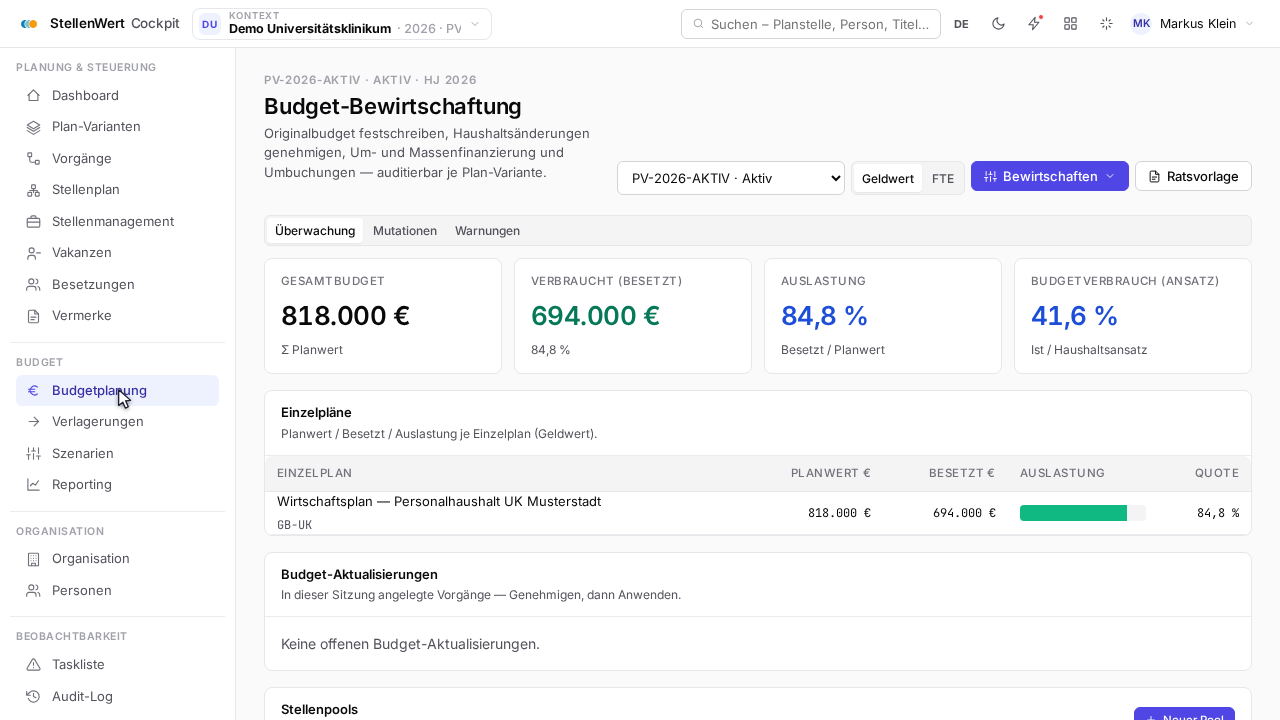Open Szenarien sliders icon
1280x720 pixels.
coord(33,453)
